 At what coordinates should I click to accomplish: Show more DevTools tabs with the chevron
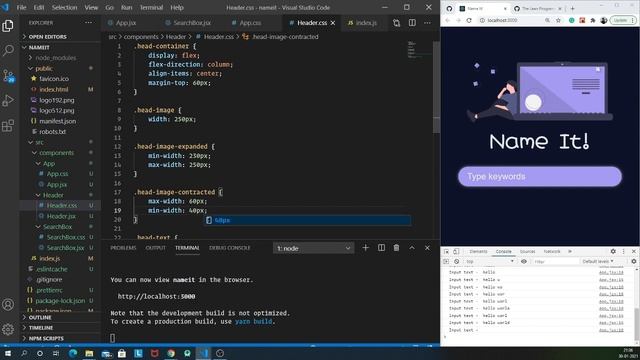tap(570, 251)
